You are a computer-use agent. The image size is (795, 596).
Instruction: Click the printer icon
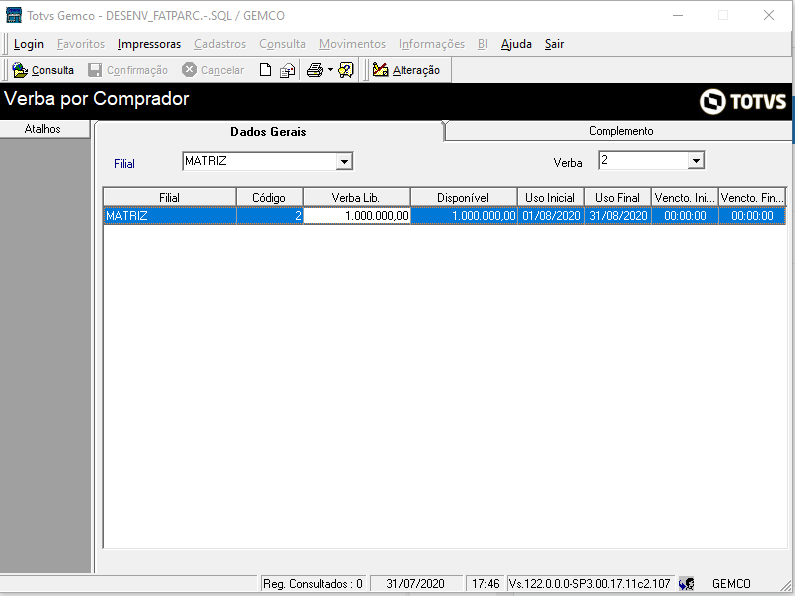(x=315, y=70)
